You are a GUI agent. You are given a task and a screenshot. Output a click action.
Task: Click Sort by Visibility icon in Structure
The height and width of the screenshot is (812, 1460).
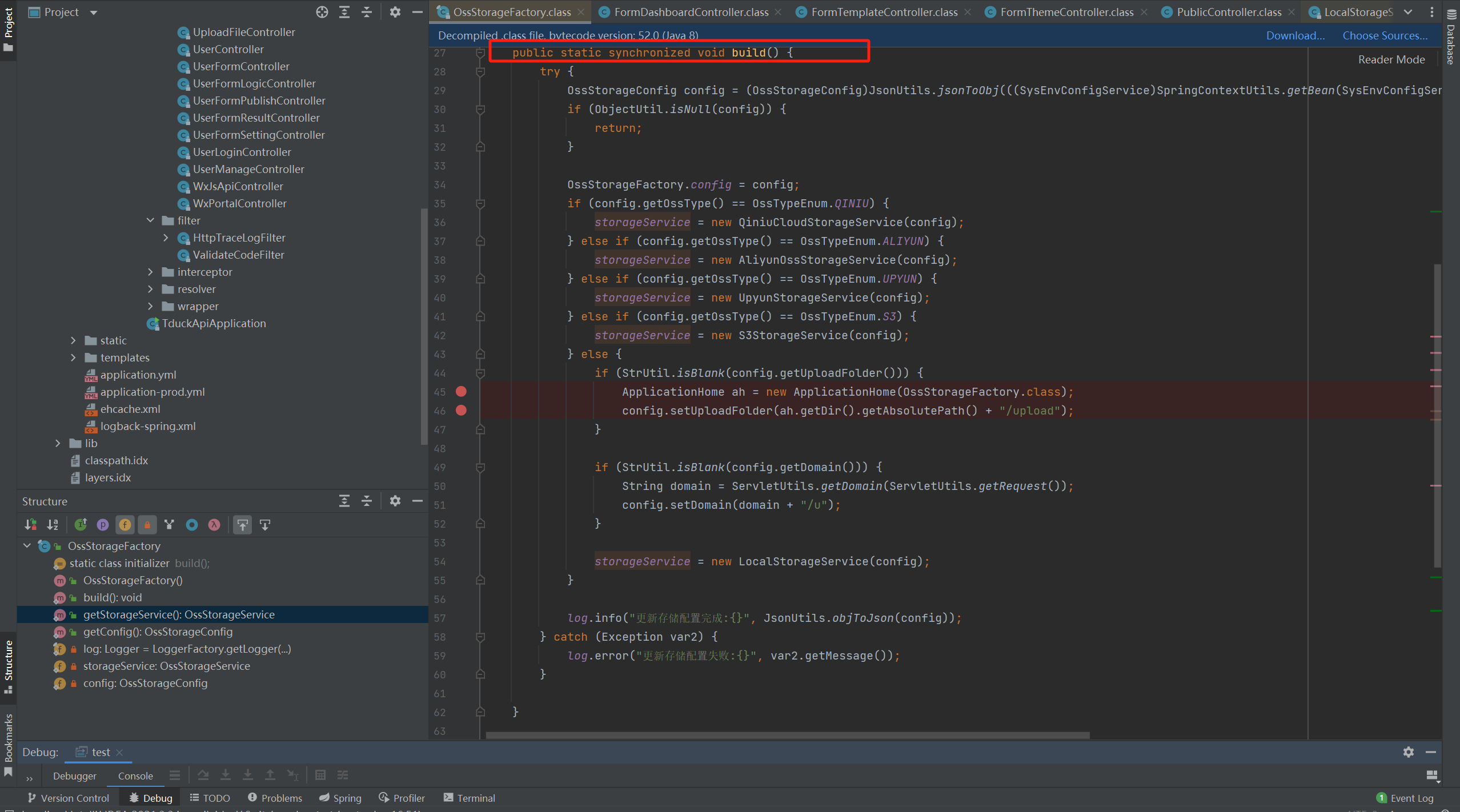pyautogui.click(x=30, y=525)
